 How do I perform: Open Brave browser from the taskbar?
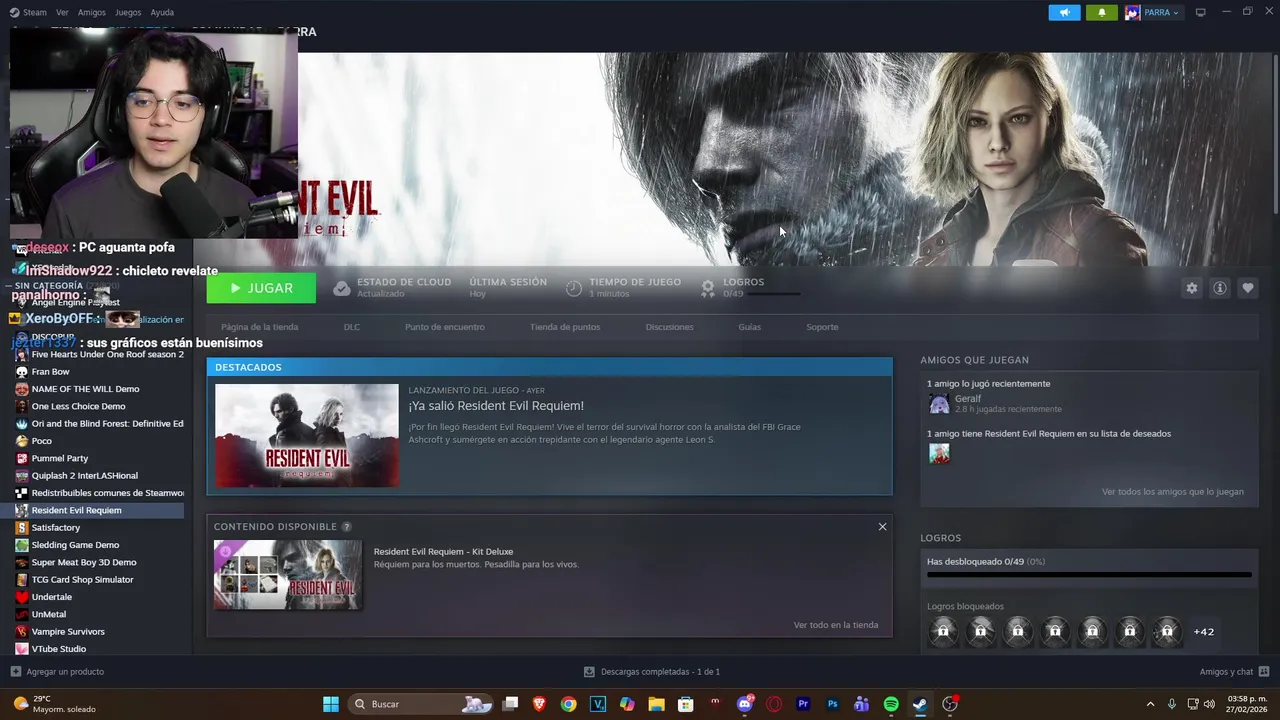(540, 704)
